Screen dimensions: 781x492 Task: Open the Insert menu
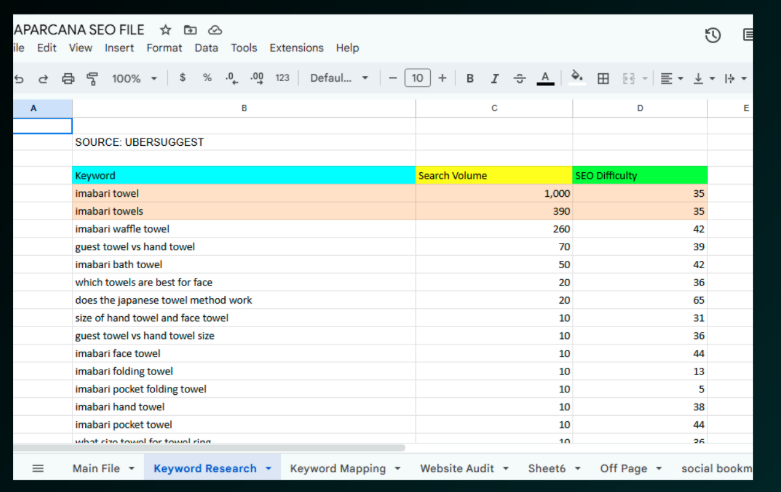tap(119, 48)
